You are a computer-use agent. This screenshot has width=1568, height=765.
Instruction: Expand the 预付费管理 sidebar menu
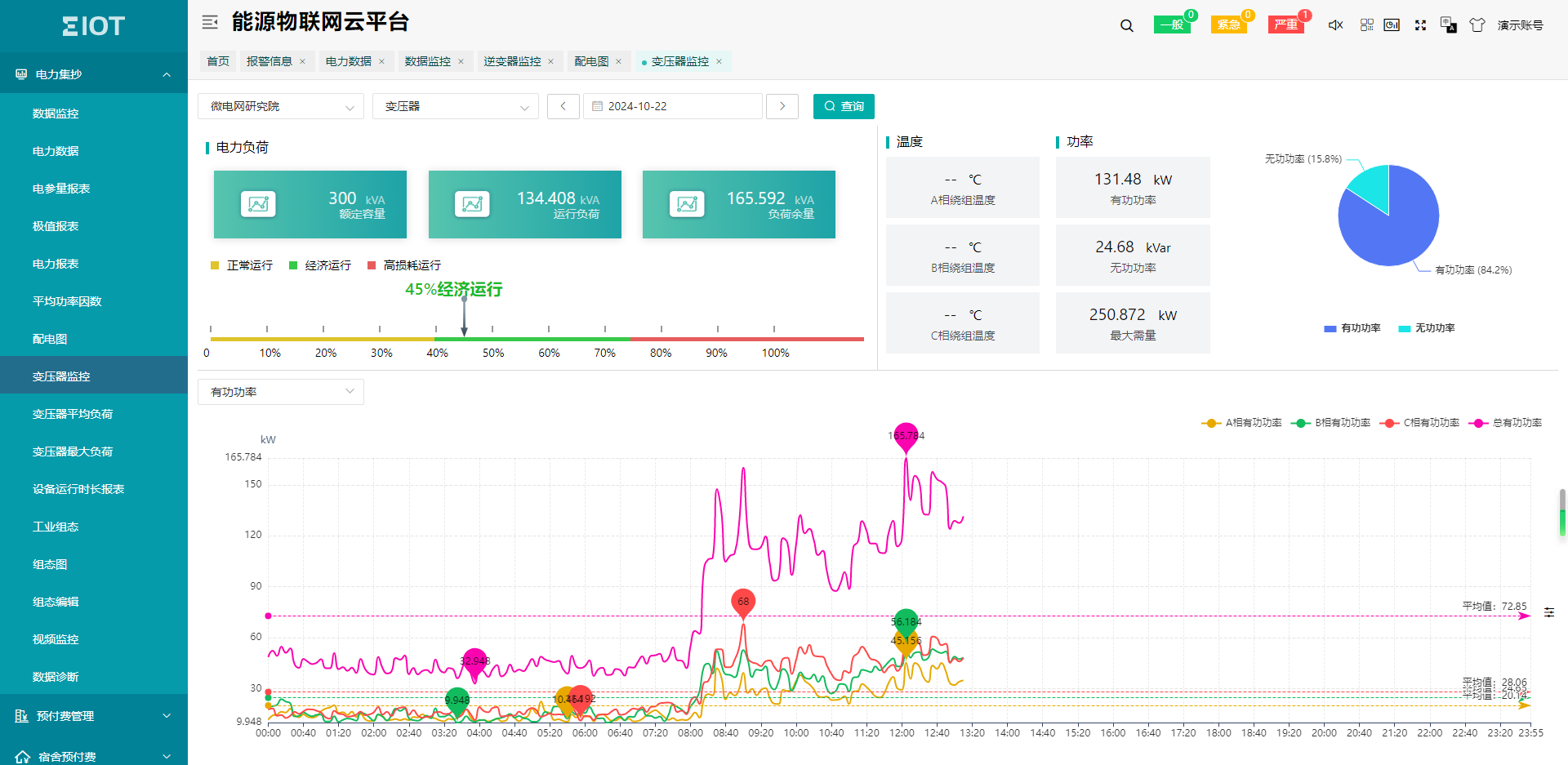tap(94, 716)
